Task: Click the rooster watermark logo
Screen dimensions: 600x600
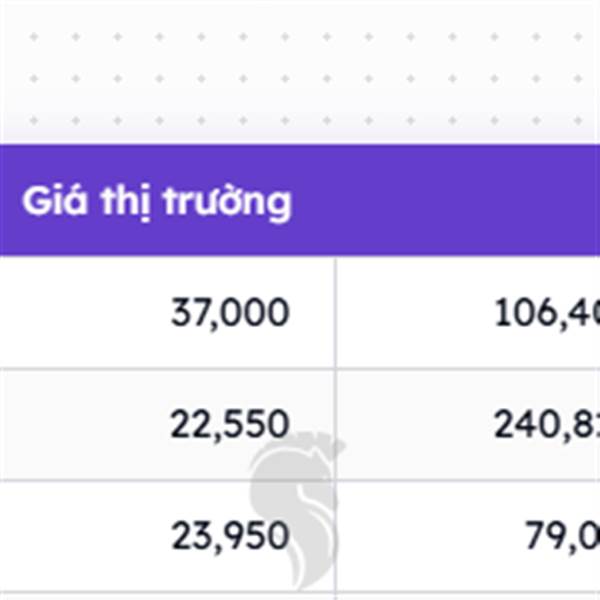Action: click(295, 511)
